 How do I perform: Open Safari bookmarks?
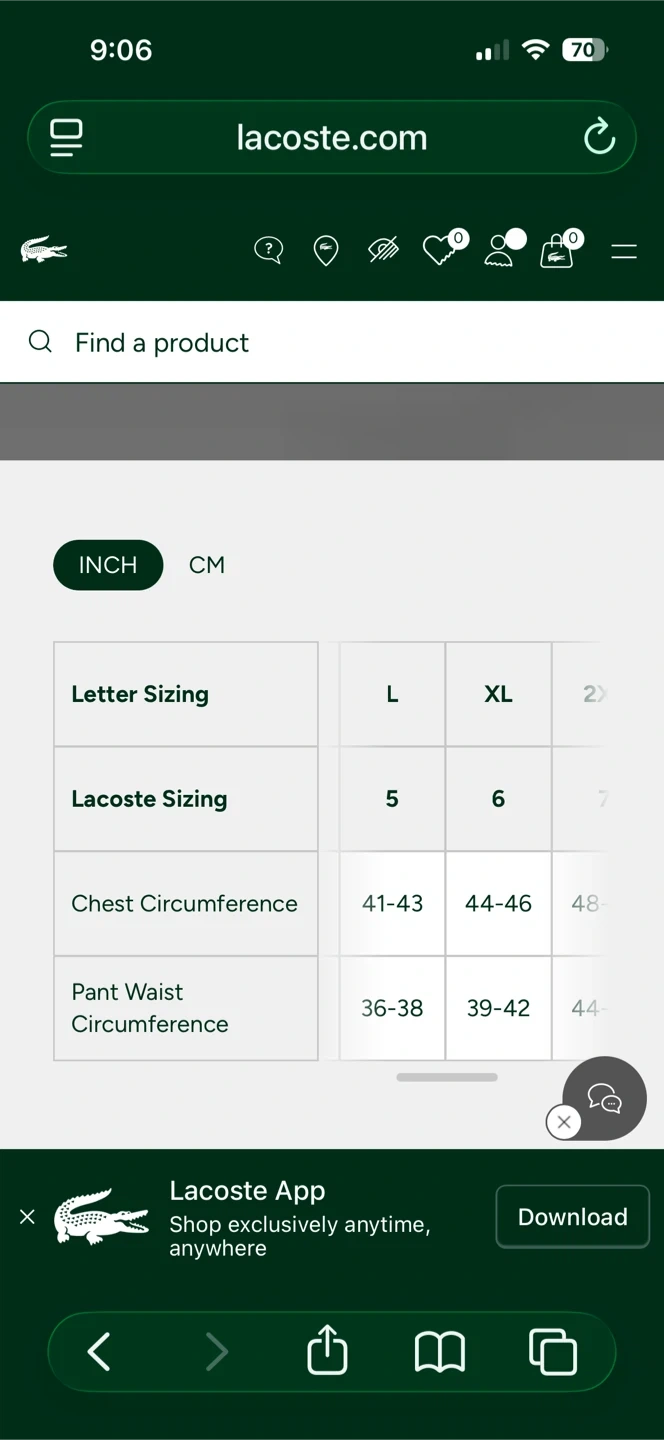tap(440, 1352)
